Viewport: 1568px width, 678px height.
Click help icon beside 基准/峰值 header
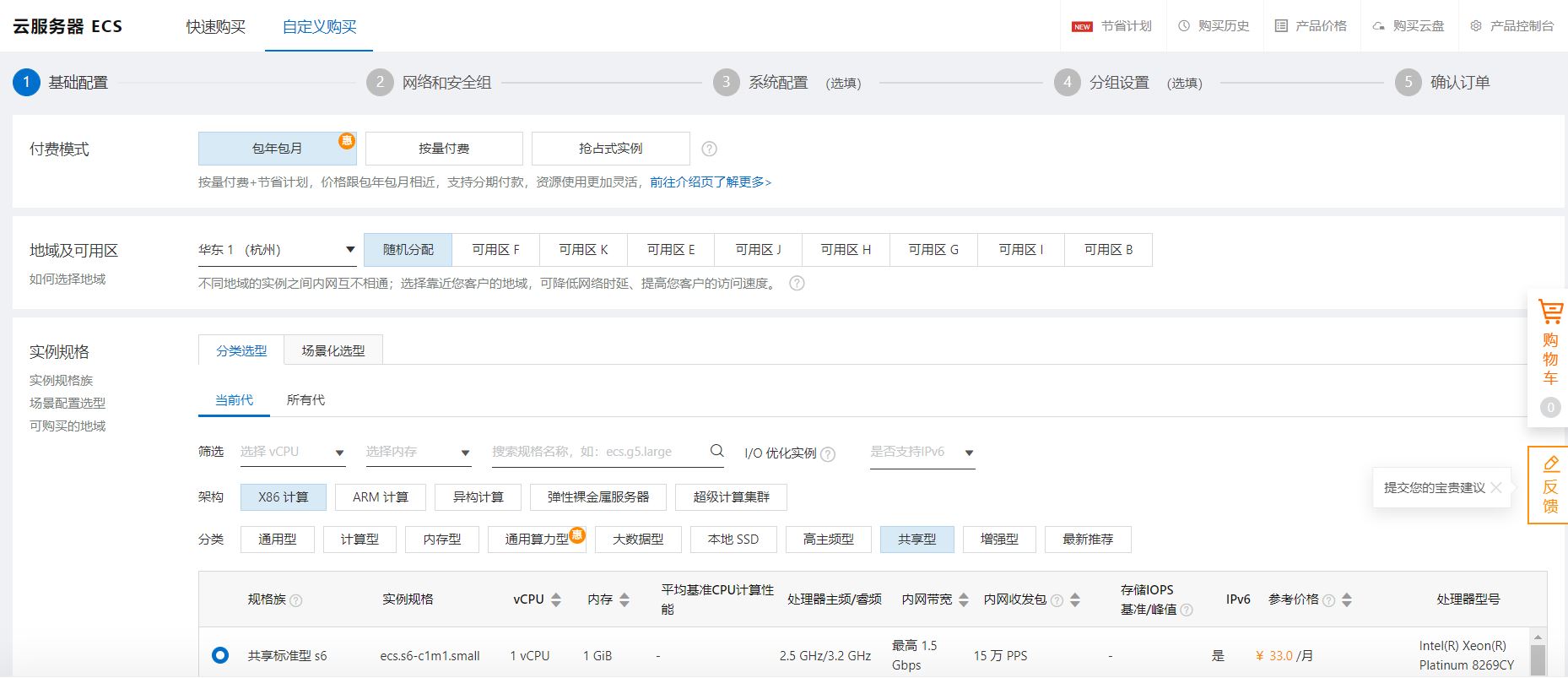tap(1187, 610)
